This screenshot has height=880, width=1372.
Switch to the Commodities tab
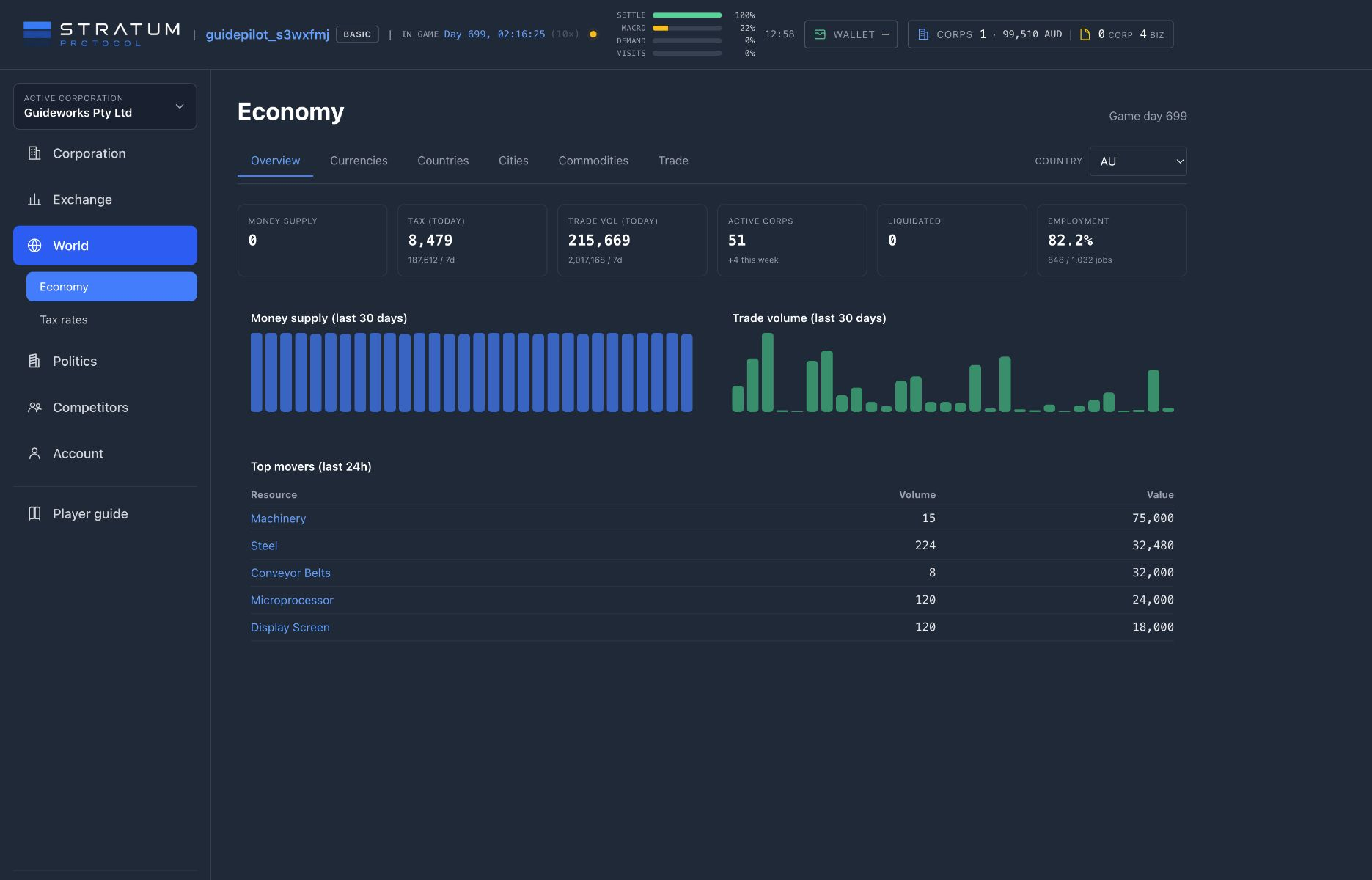(x=593, y=161)
